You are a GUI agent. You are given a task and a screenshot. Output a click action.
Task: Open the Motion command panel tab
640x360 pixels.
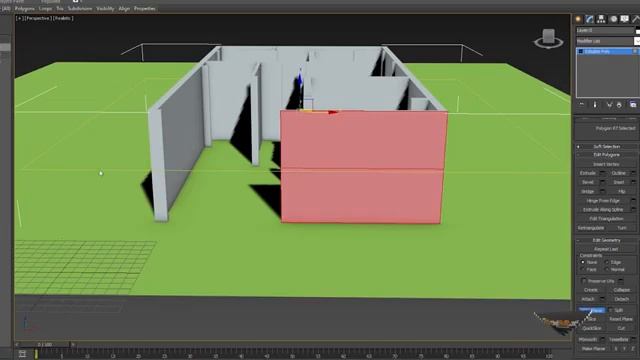click(613, 19)
